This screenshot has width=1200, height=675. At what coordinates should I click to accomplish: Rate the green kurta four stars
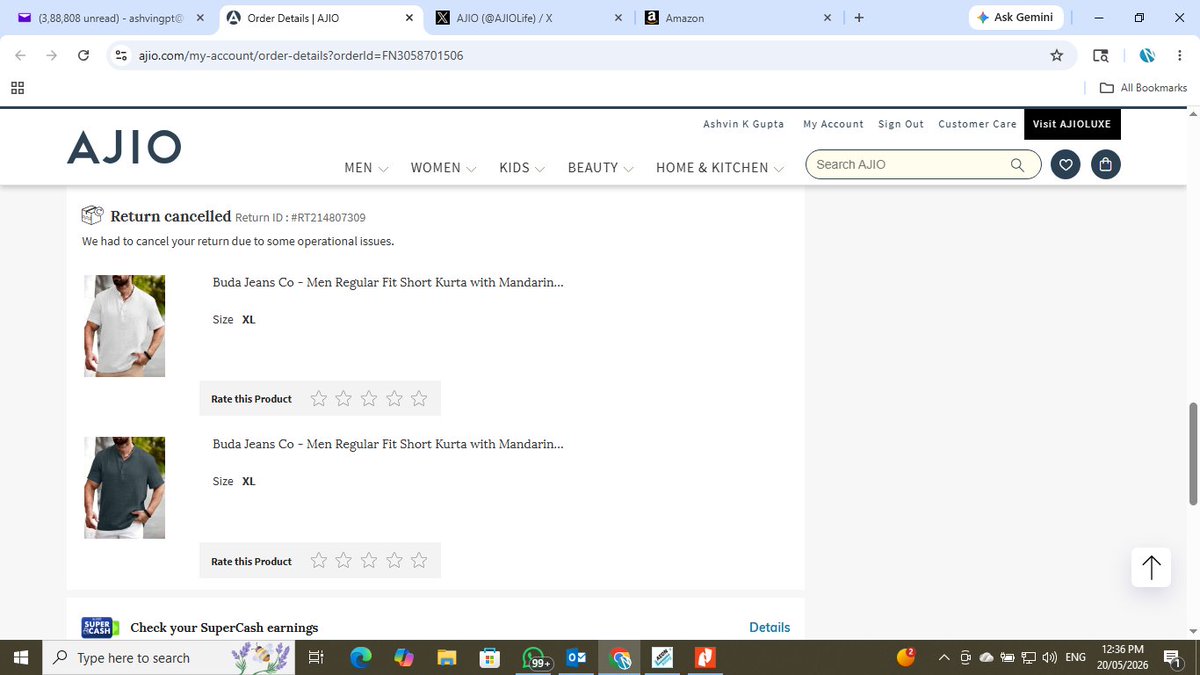(394, 561)
